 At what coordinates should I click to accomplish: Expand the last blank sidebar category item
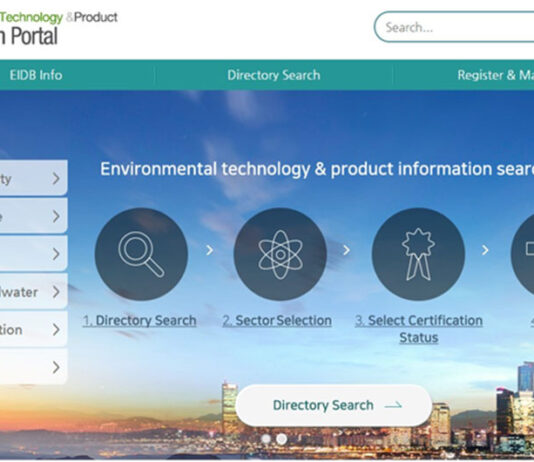tap(33, 367)
